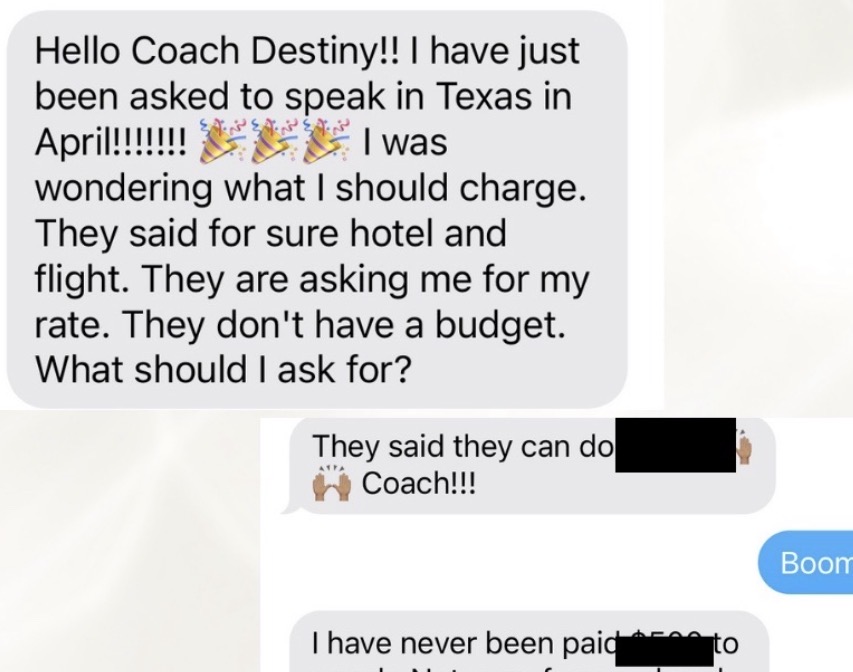This screenshot has width=853, height=672.
Task: Tap the partial hand emoji right of the black box
Action: pos(744,446)
